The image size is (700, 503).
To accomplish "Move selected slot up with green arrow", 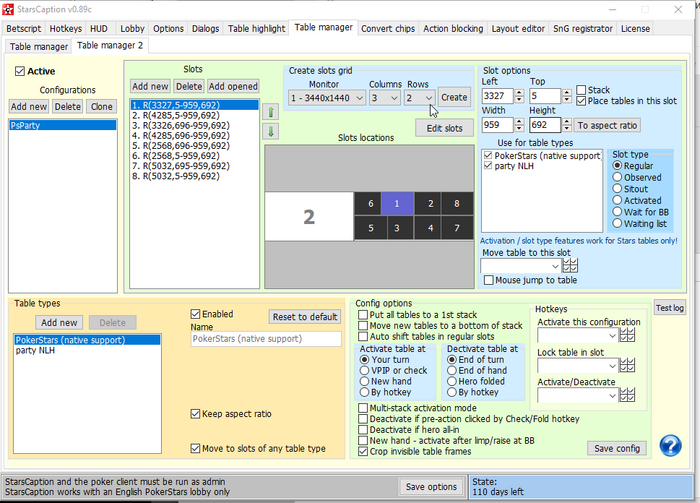I will (268, 112).
